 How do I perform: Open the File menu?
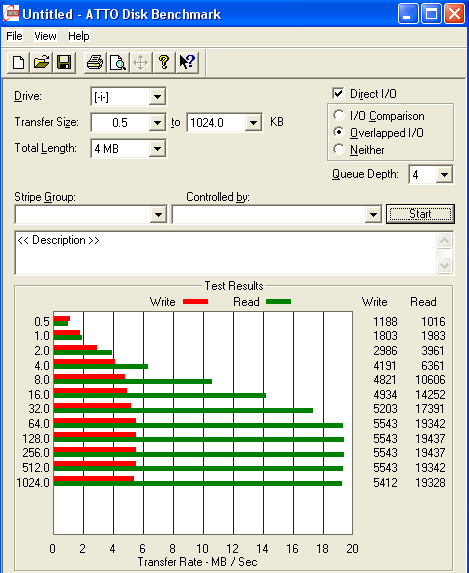click(15, 36)
